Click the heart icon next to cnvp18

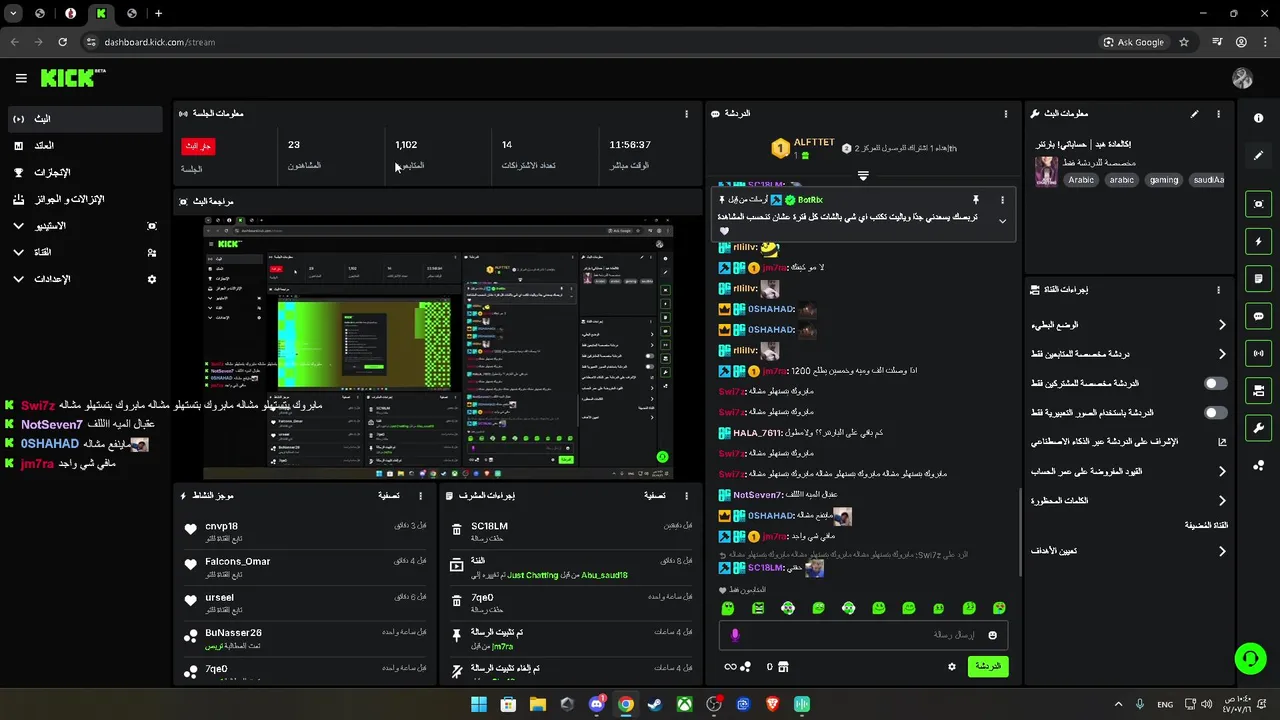(x=190, y=530)
